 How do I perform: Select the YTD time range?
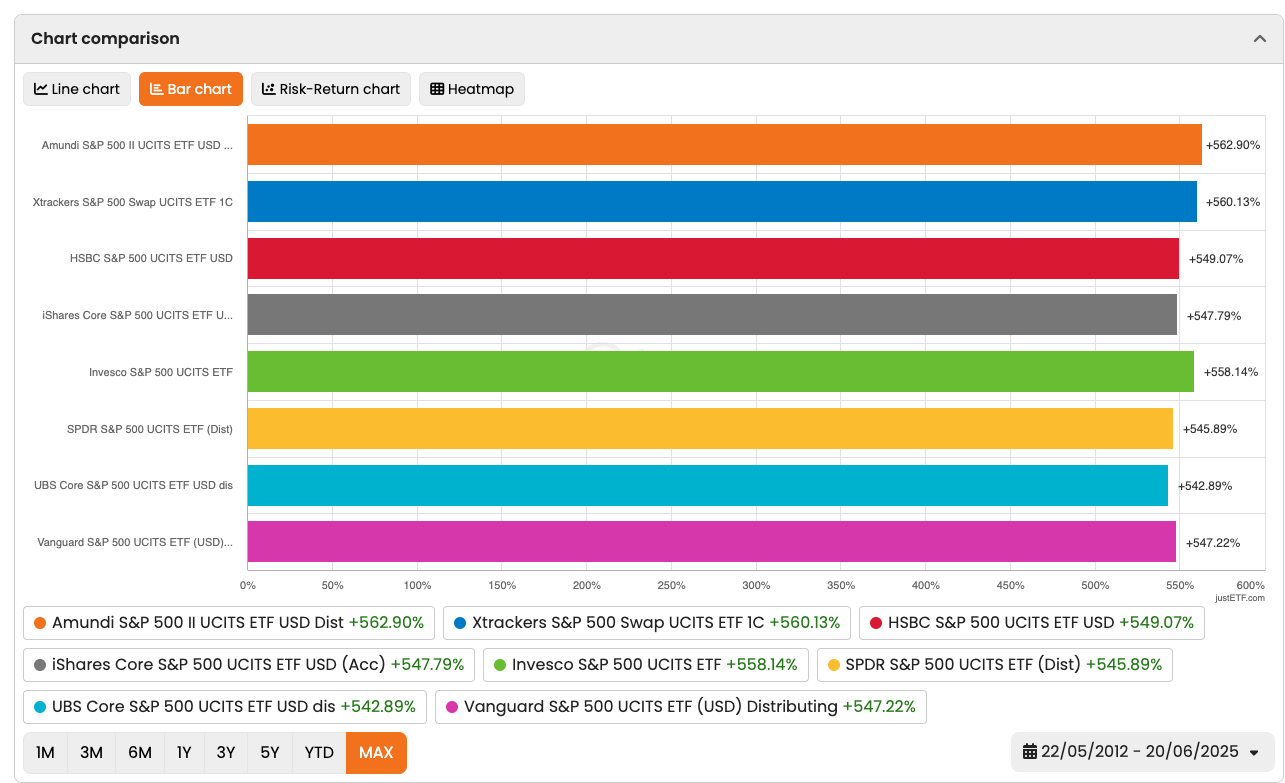click(319, 752)
